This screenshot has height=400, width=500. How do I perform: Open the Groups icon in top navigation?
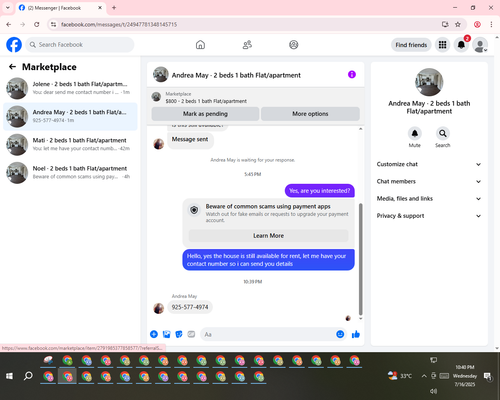pyautogui.click(x=294, y=45)
